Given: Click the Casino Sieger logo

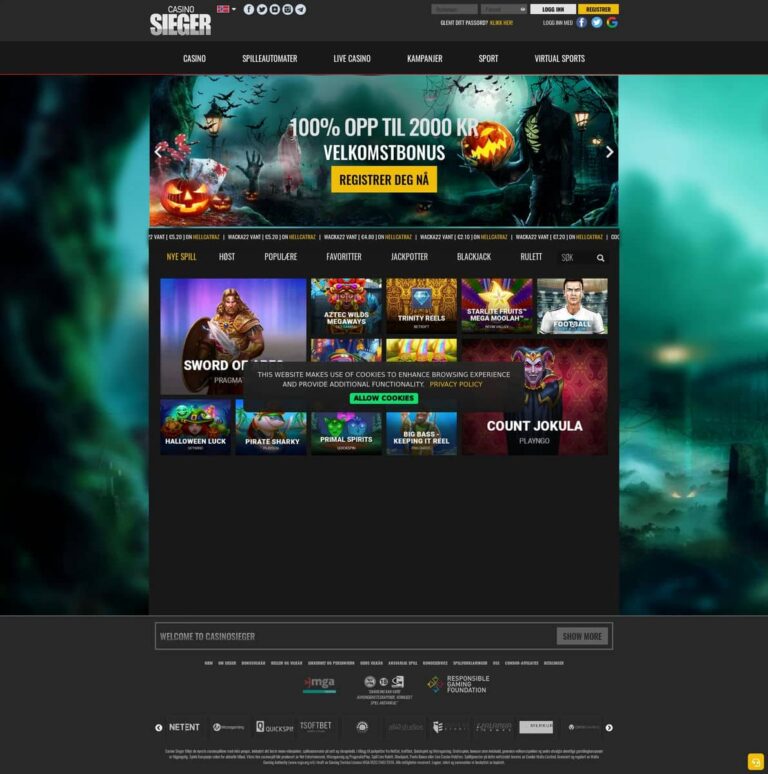Looking at the screenshot, I should (180, 21).
